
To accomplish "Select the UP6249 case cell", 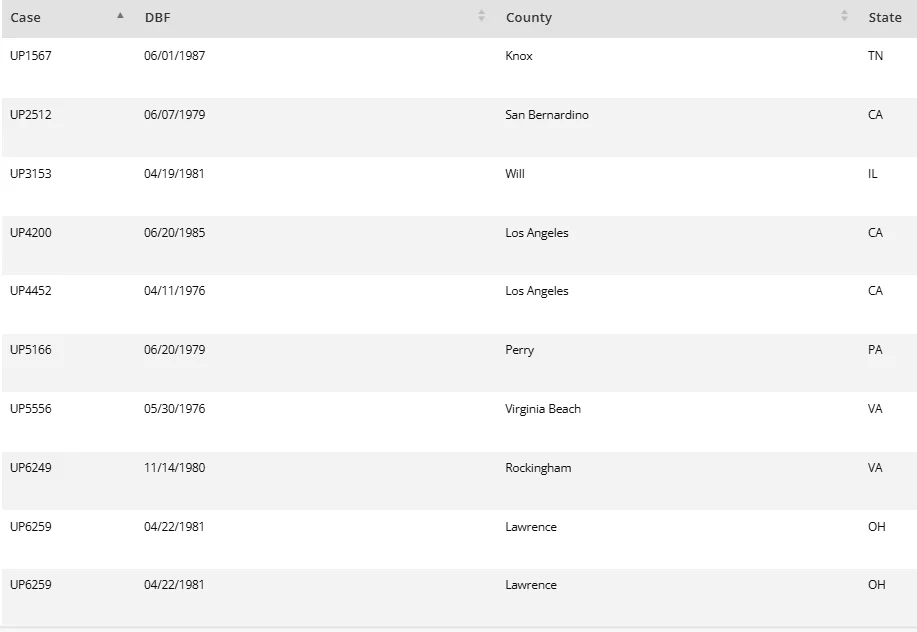I will pos(31,468).
